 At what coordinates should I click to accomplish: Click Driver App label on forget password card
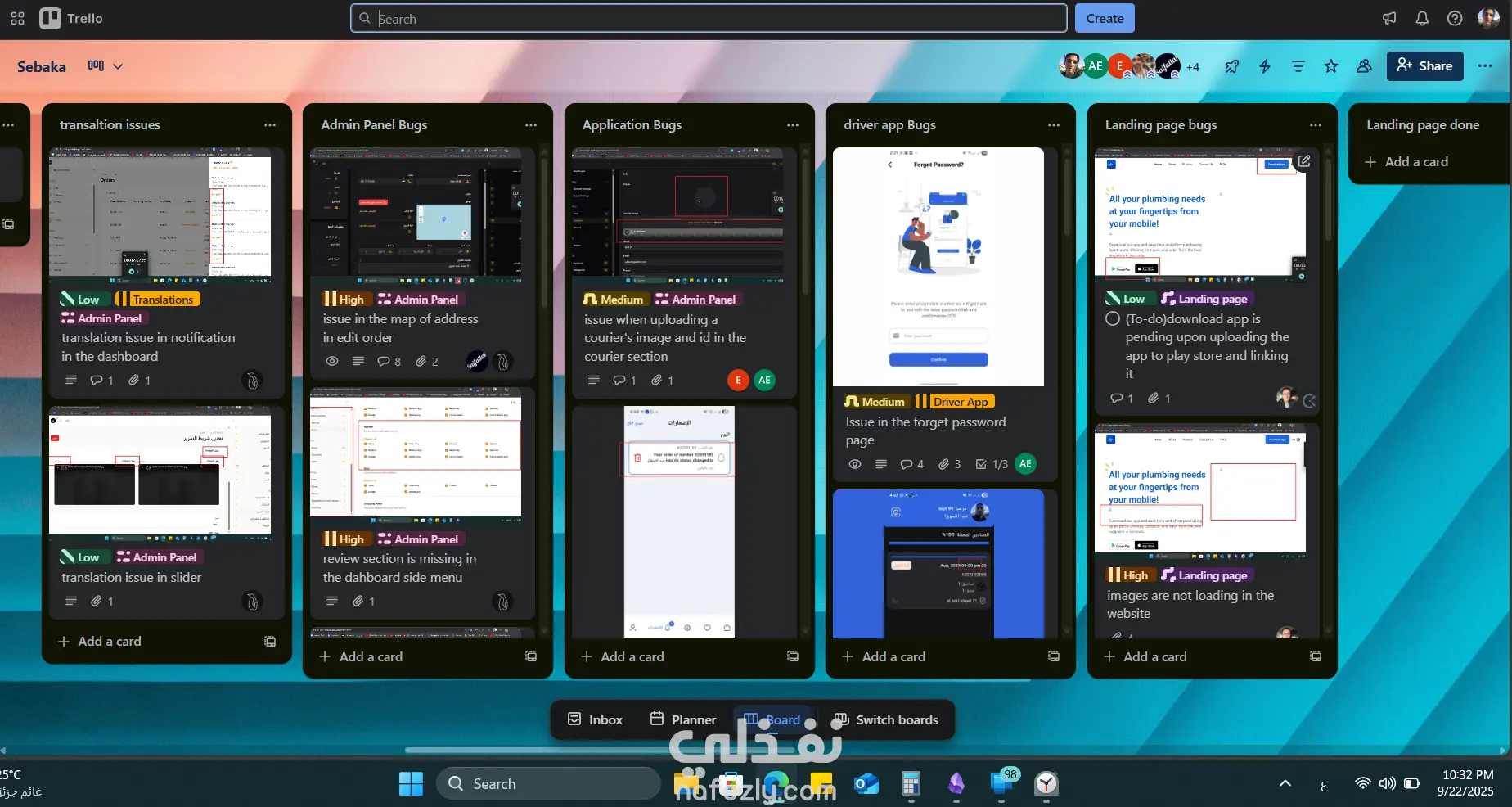[x=955, y=402]
